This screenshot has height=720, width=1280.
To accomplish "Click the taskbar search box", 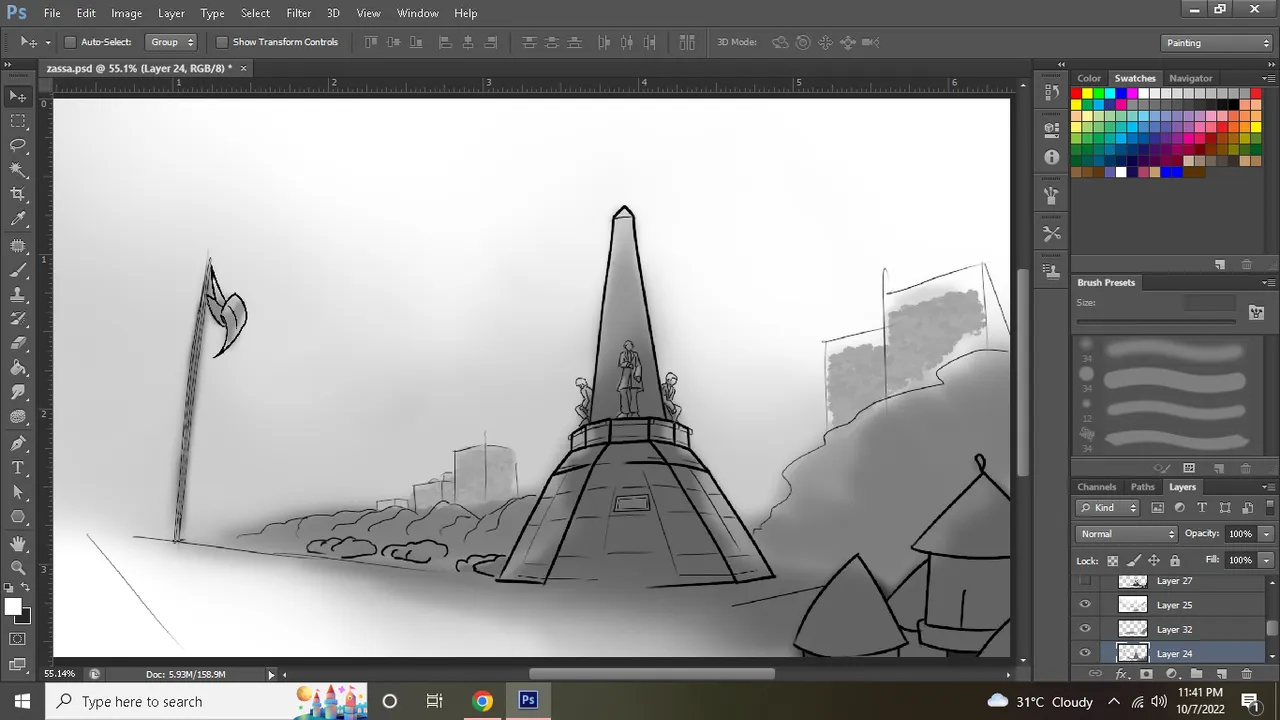I will pyautogui.click(x=207, y=701).
